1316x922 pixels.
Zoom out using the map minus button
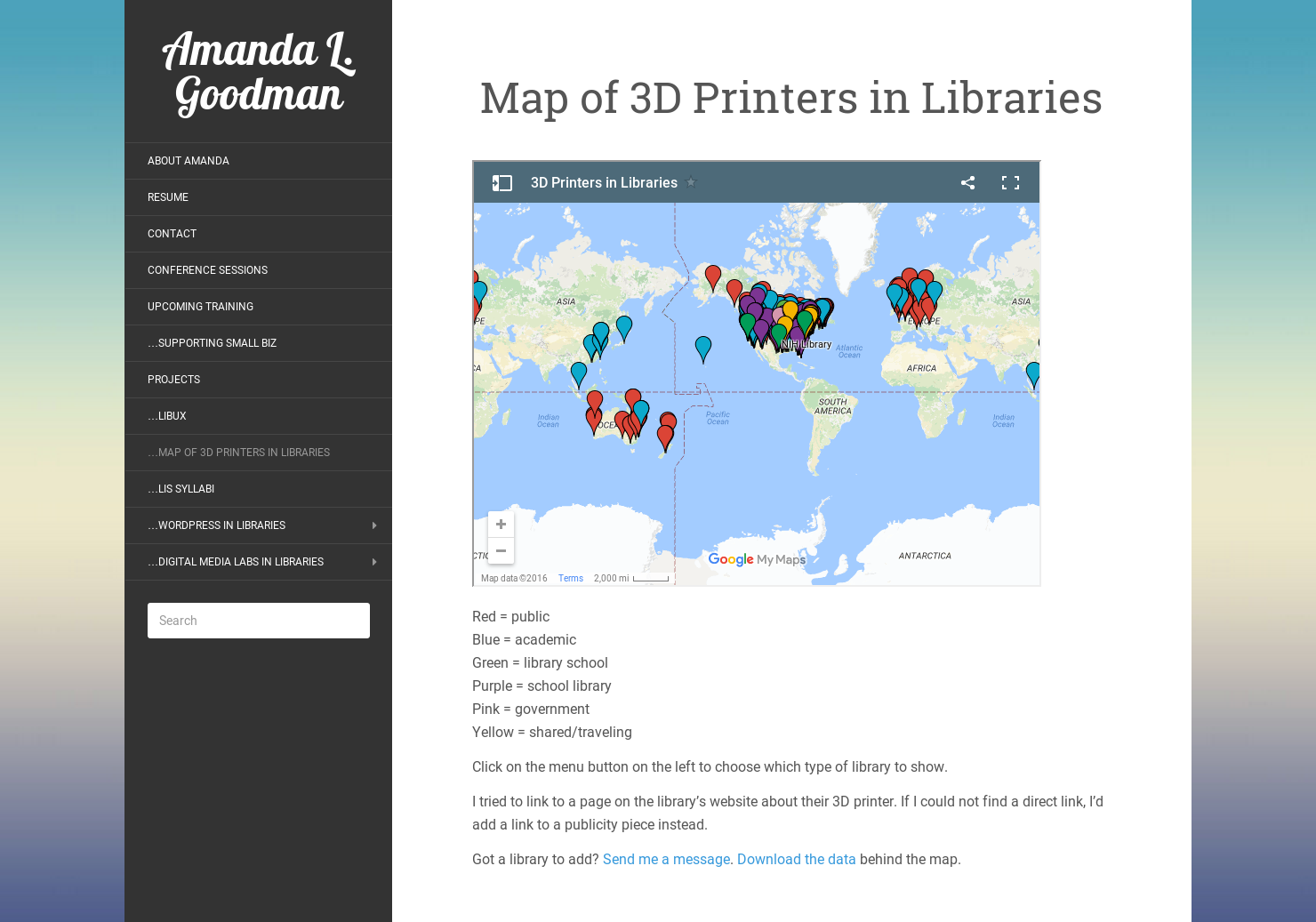[x=501, y=550]
